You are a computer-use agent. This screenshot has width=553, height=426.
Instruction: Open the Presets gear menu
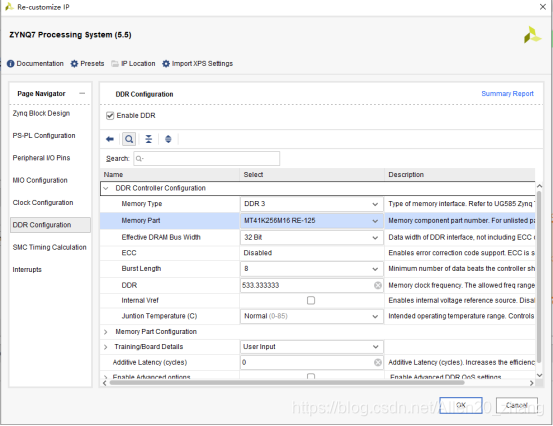tap(74, 63)
